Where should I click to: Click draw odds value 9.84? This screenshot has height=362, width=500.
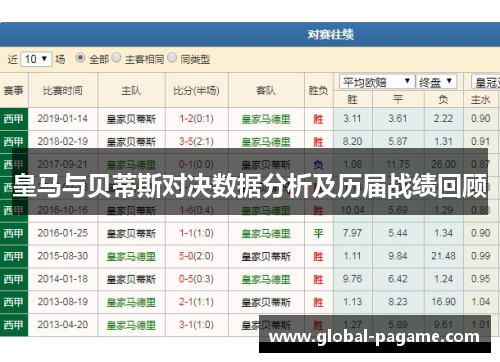coord(398,256)
